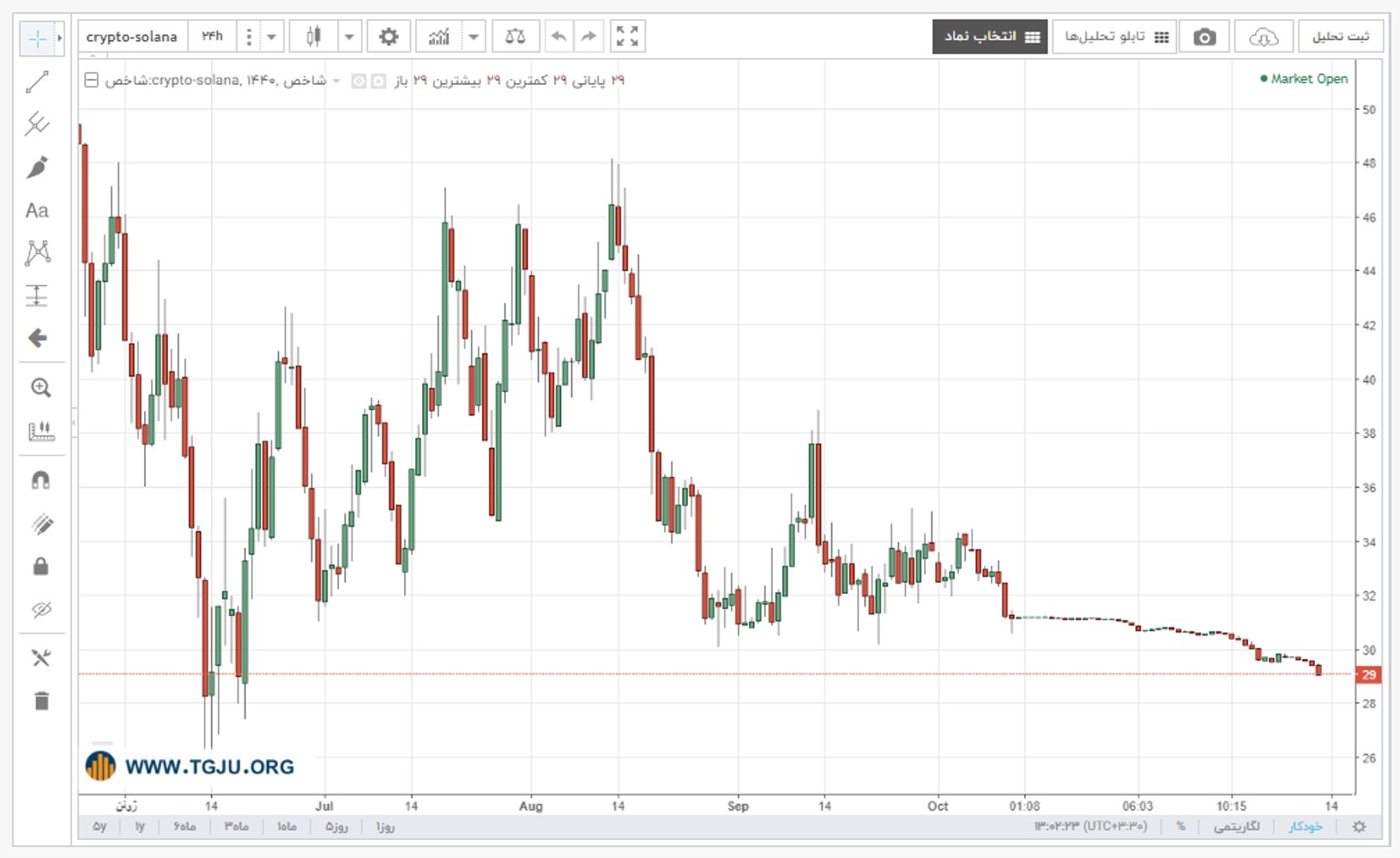Select the trend line drawing tool
This screenshot has height=858, width=1400.
coord(37,82)
